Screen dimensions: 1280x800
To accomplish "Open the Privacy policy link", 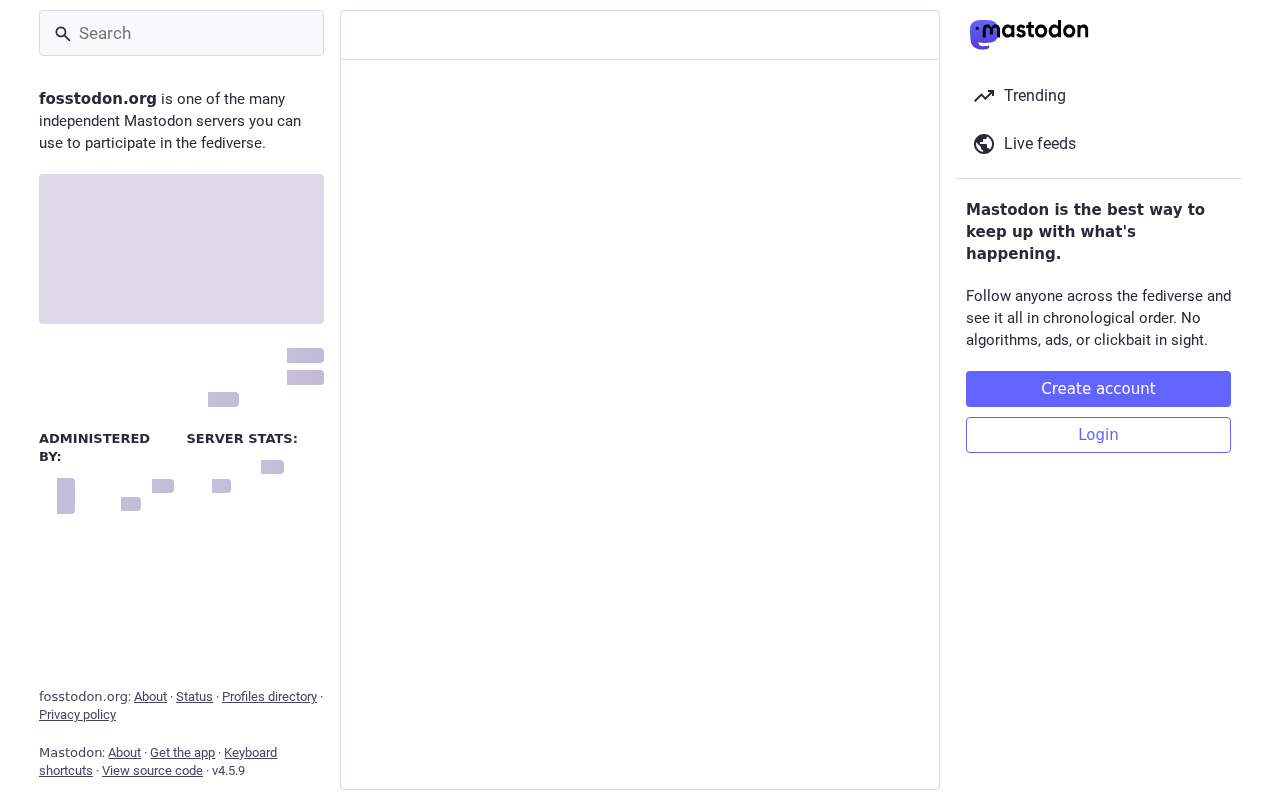I will (x=77, y=715).
